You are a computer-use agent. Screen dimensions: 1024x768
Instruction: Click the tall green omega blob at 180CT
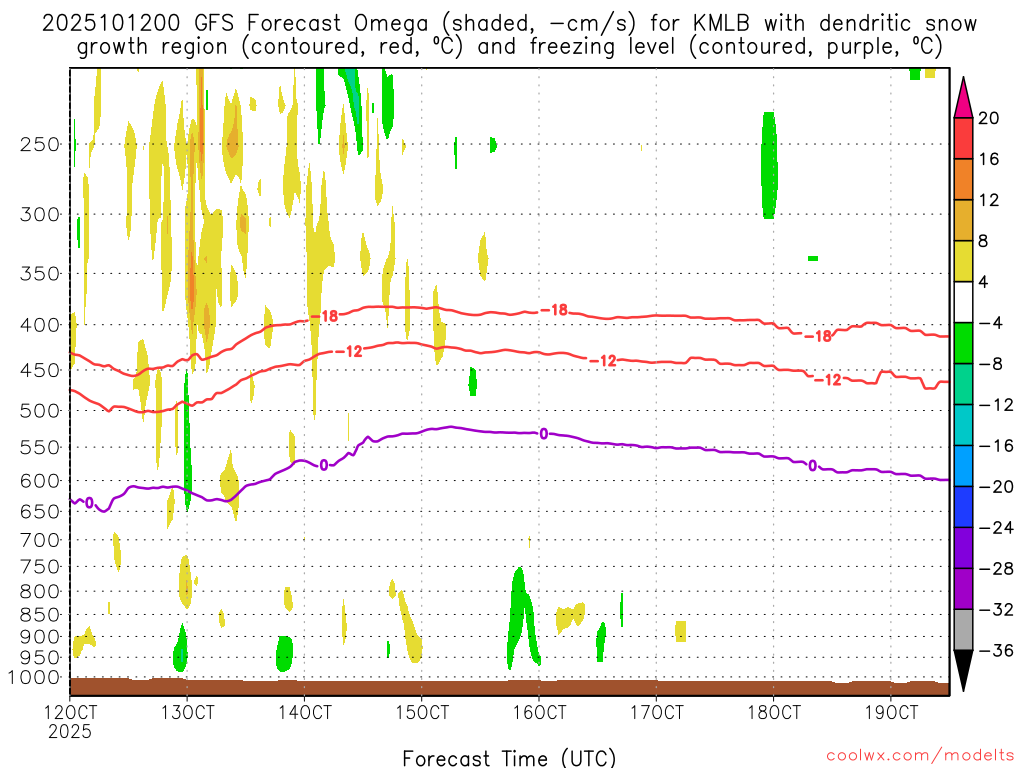769,165
